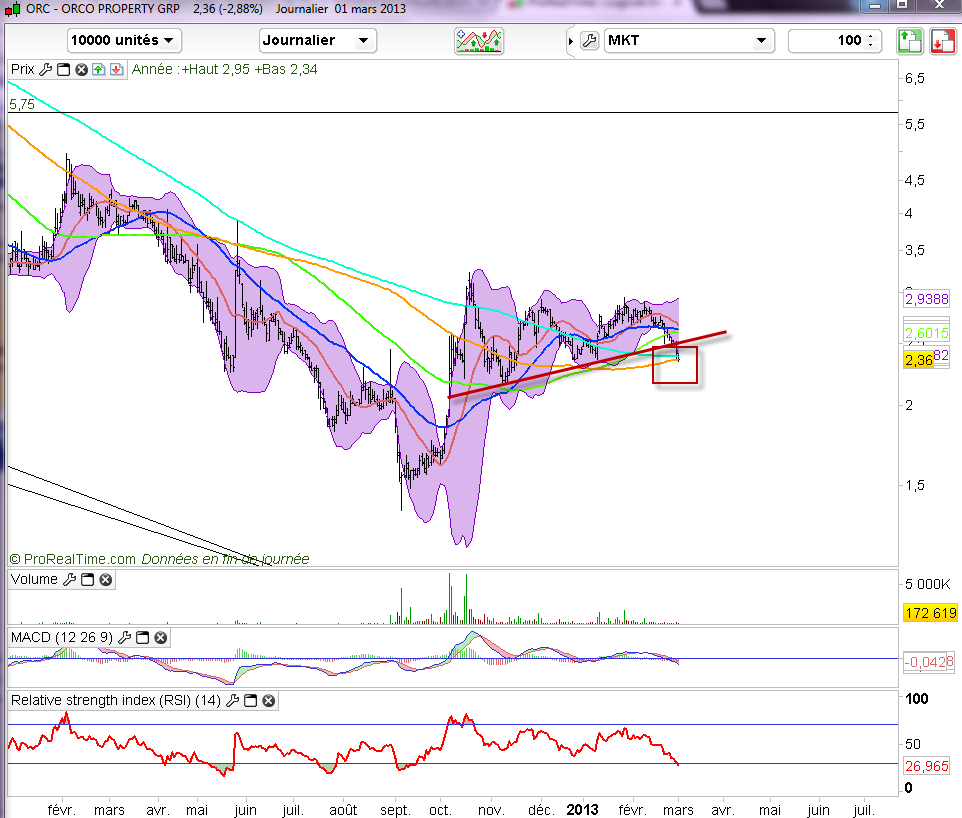The height and width of the screenshot is (818, 962).
Task: Maximize the RSI indicator panel
Action: (x=251, y=701)
